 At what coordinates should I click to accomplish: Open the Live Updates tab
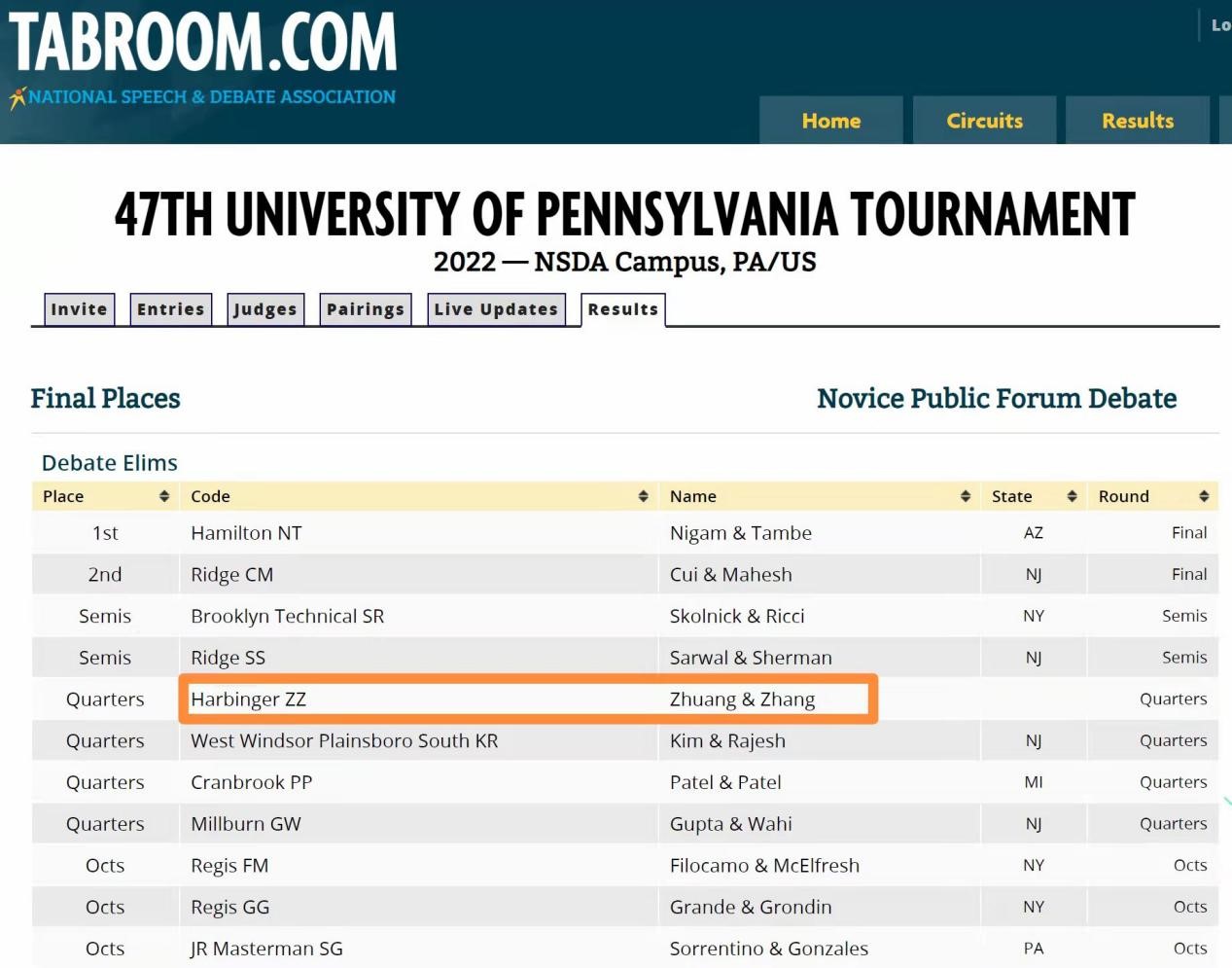point(496,309)
